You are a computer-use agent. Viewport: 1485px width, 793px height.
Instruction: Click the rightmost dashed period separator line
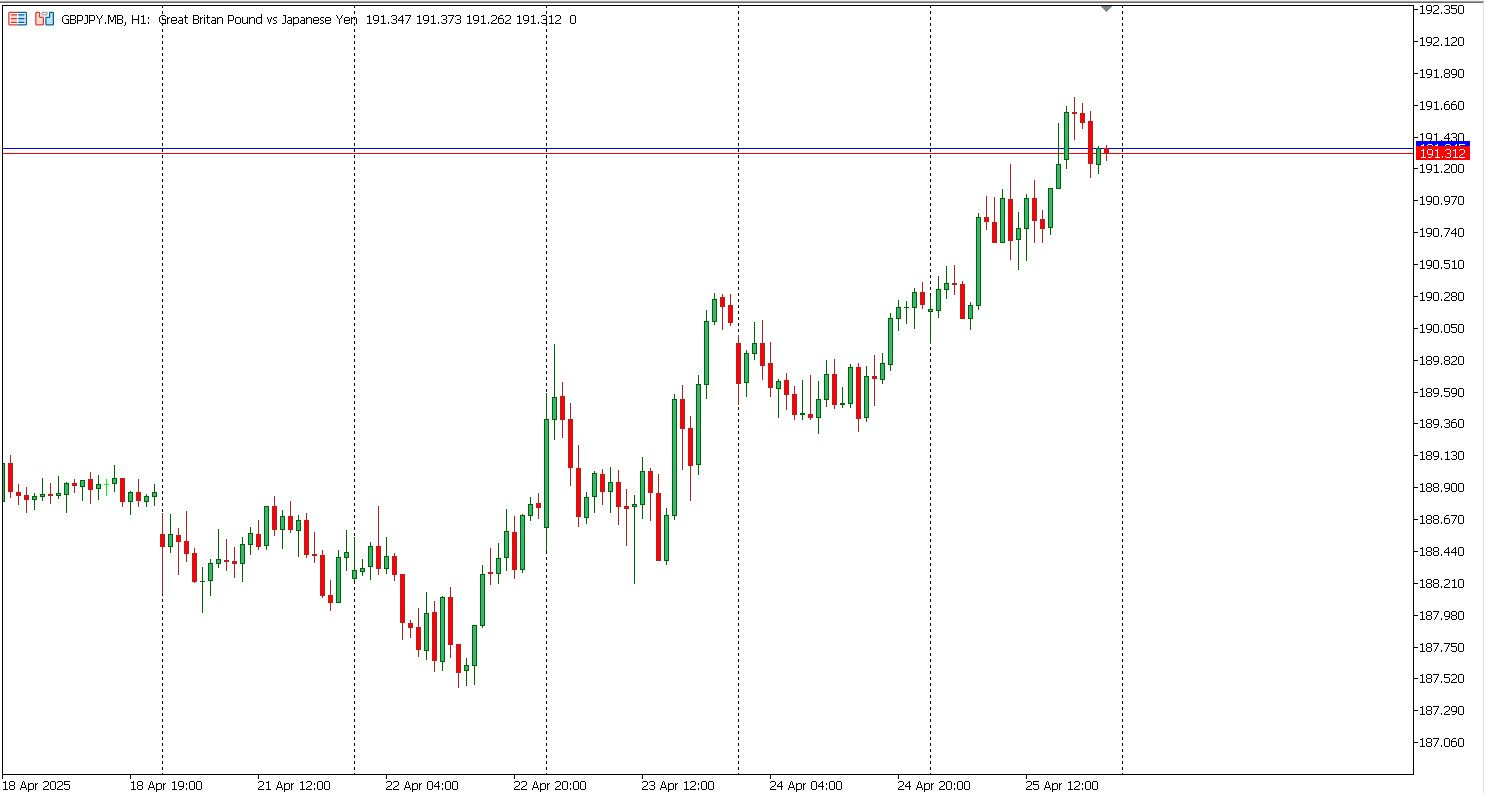pos(1122,400)
